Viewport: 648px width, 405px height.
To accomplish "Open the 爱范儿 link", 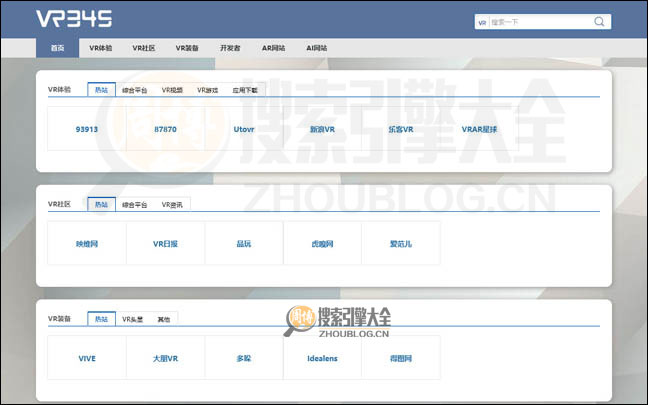I will click(x=401, y=243).
